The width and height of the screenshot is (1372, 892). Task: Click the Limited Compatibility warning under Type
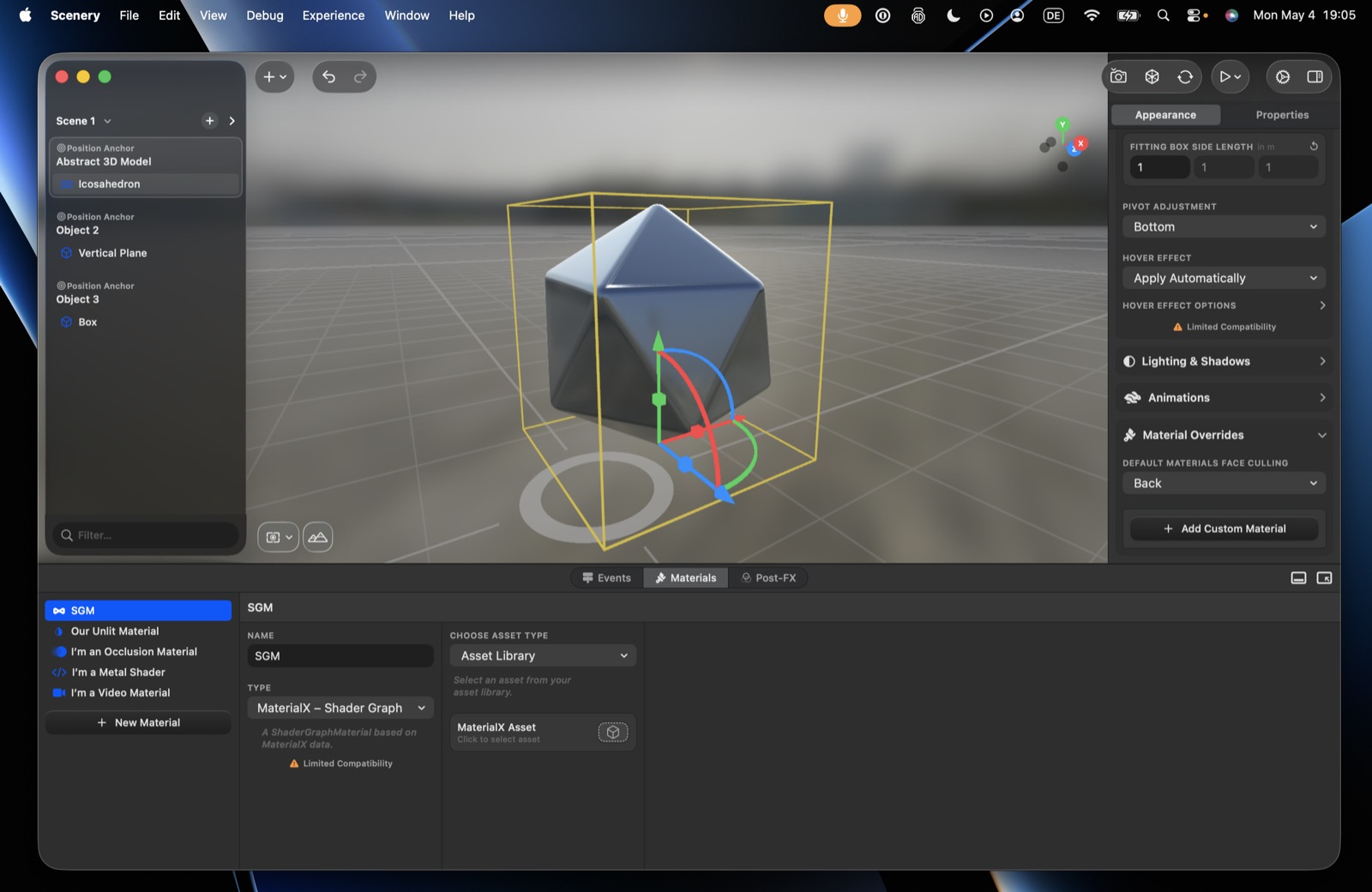click(340, 763)
